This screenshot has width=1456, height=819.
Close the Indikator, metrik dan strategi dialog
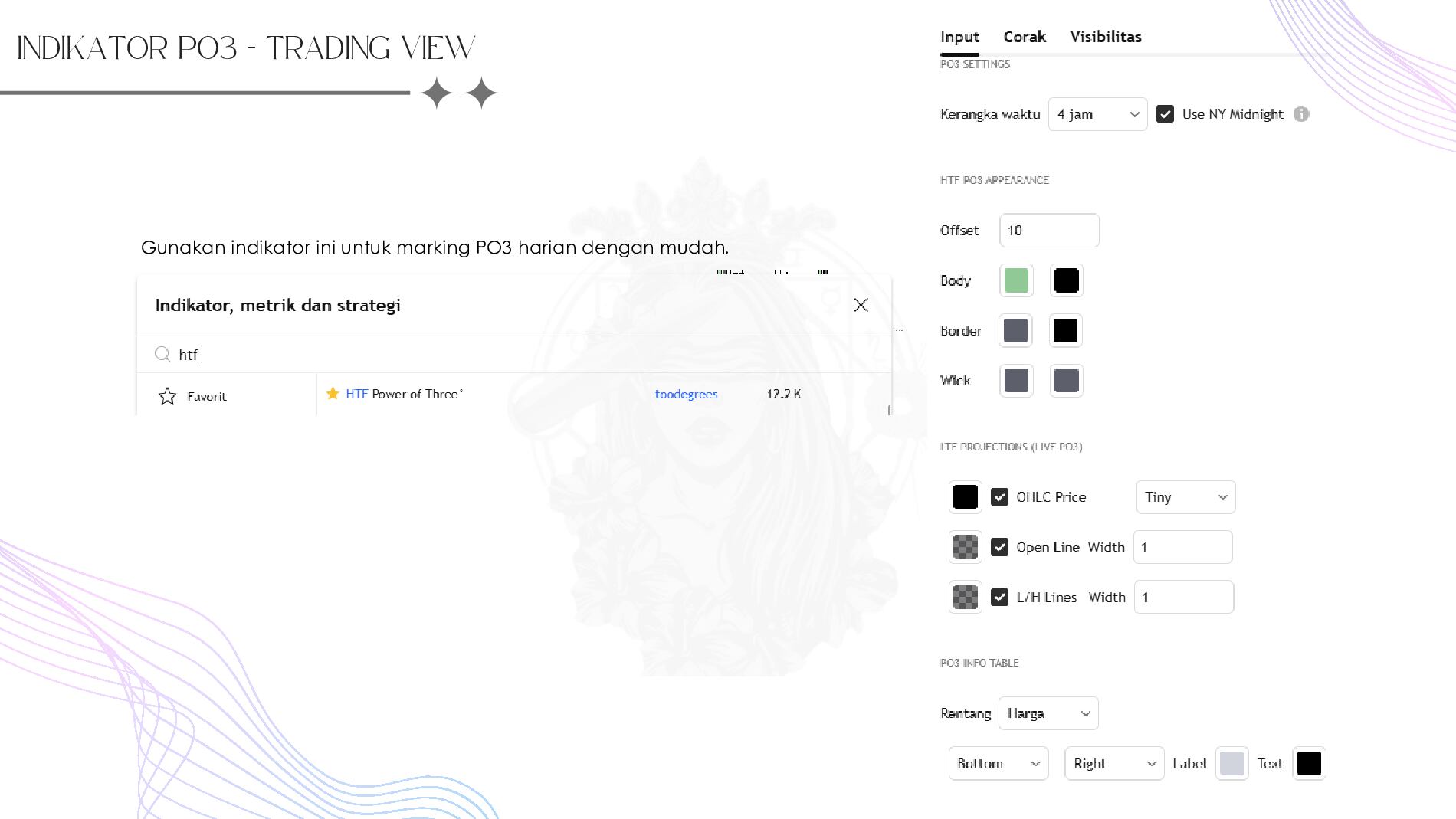point(861,305)
